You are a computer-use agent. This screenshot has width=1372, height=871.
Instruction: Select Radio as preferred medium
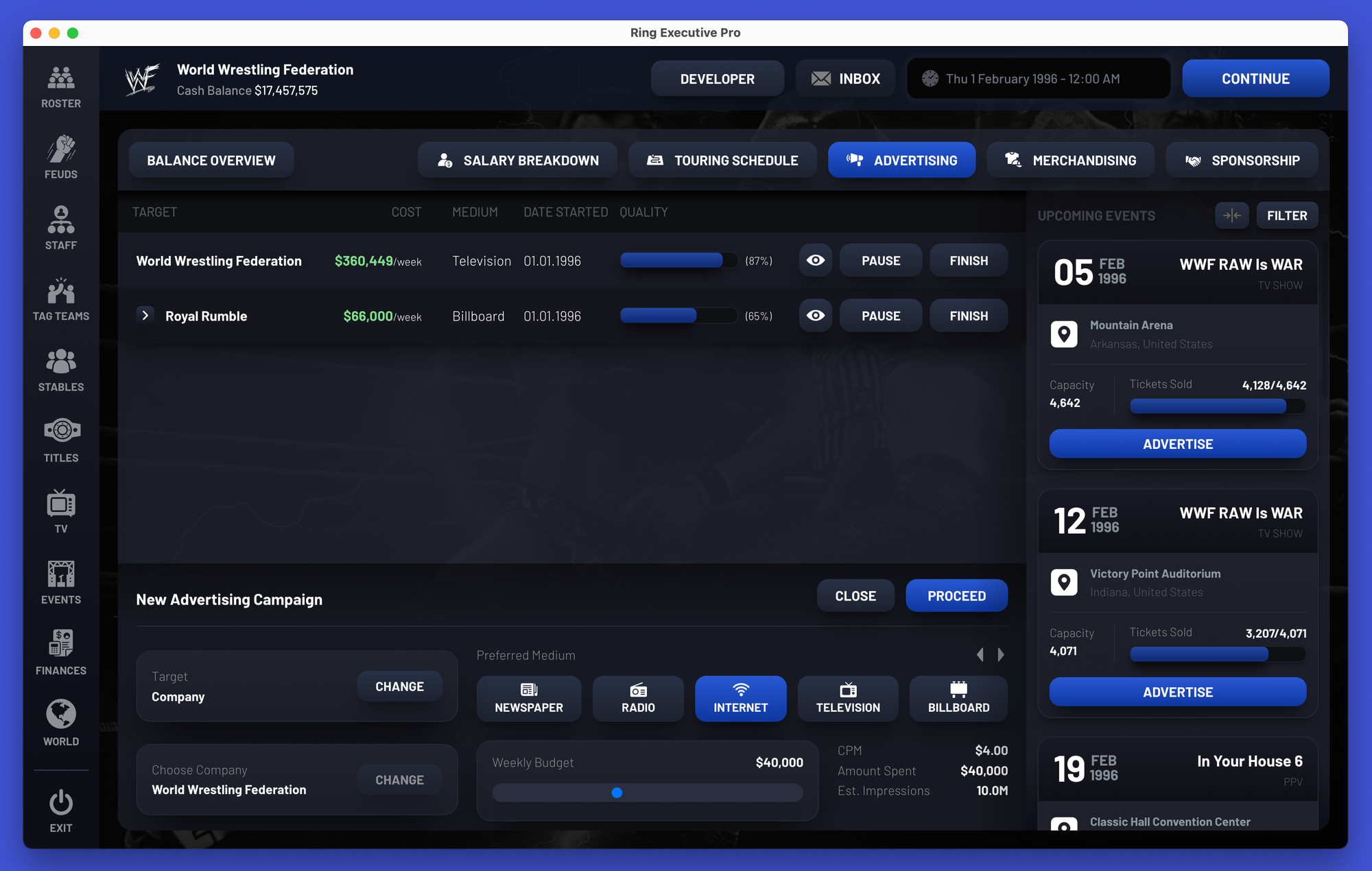638,698
